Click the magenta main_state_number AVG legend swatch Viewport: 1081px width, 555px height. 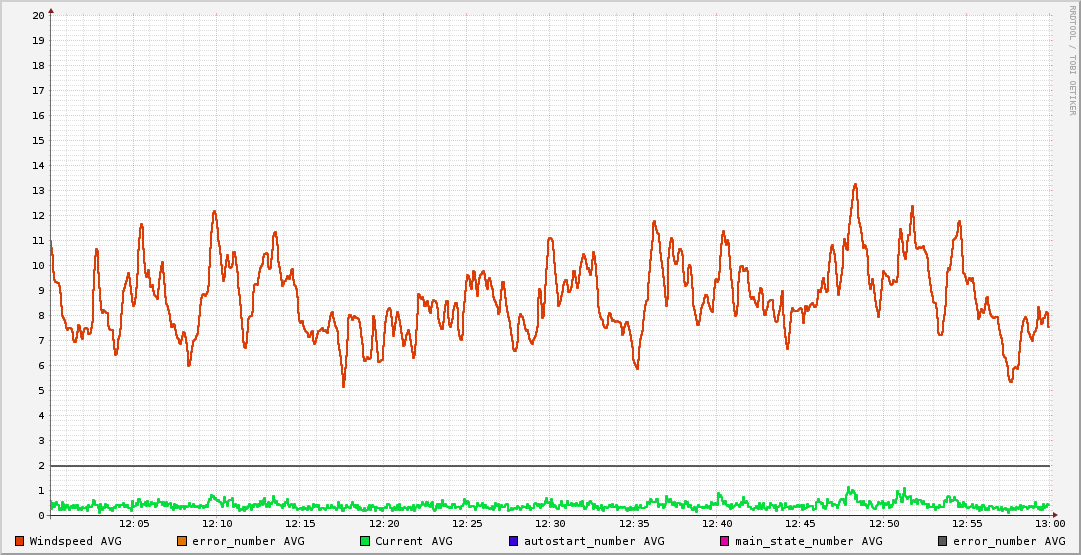pyautogui.click(x=725, y=541)
